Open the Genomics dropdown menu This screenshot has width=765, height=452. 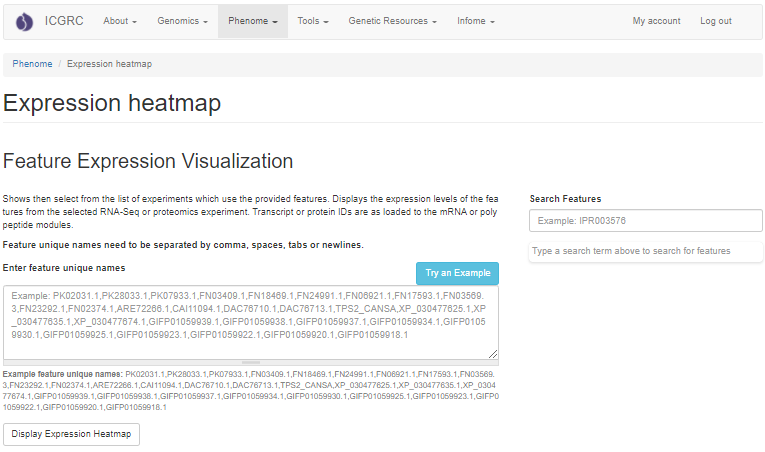click(x=183, y=21)
